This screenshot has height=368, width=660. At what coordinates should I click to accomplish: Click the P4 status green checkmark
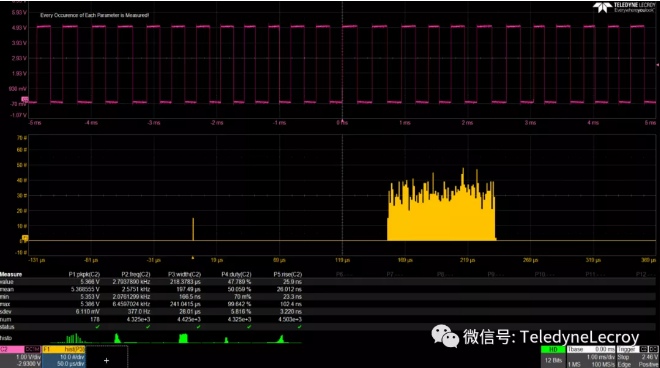click(249, 327)
